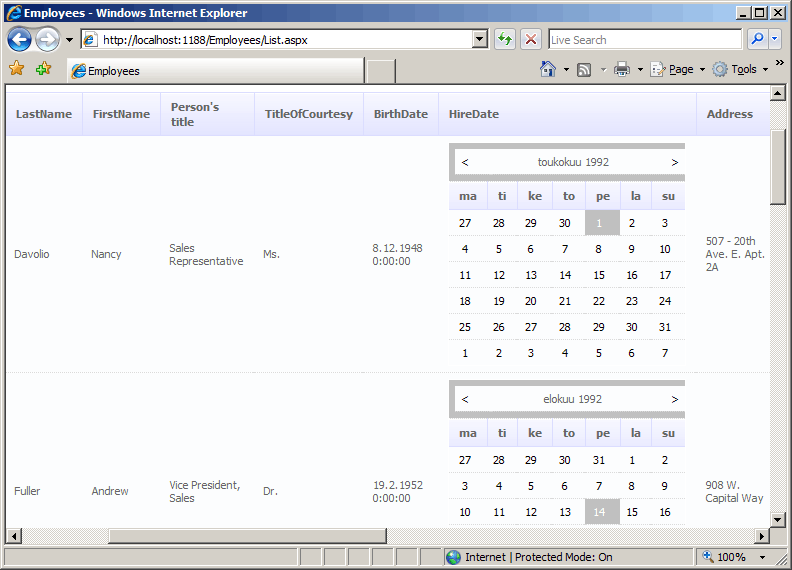Go to next month in elokuu 1992 calendar

click(x=674, y=399)
